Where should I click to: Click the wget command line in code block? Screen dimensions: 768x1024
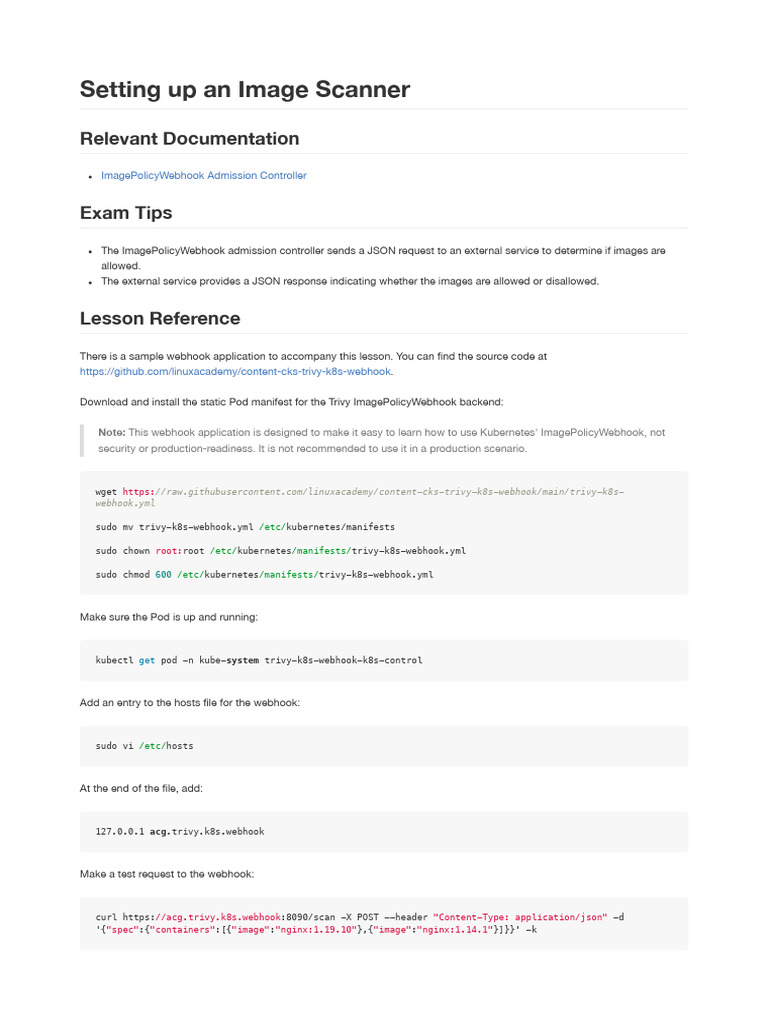click(x=359, y=498)
